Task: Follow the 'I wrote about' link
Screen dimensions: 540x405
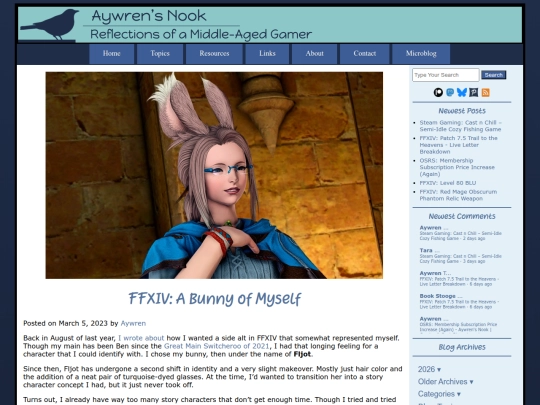Action: 141,338
